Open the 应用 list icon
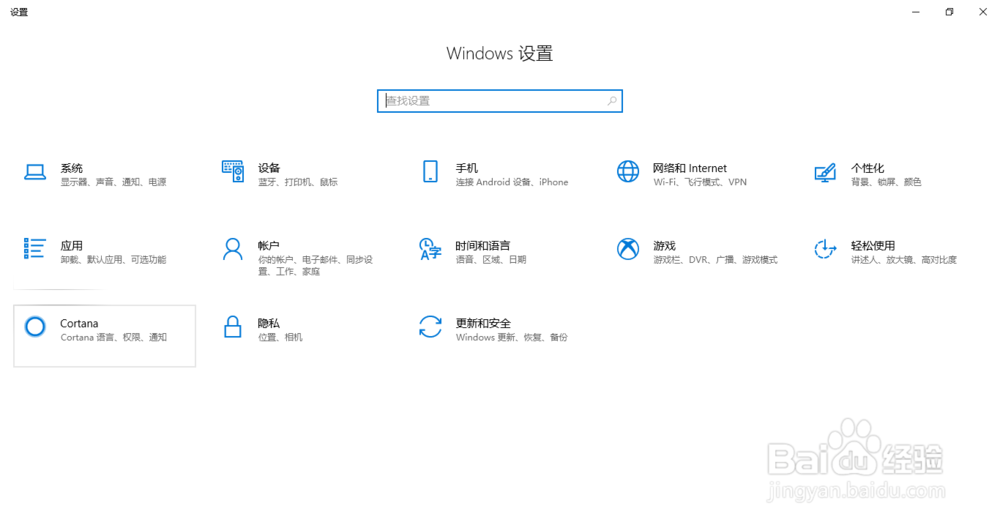Screen dimensions: 1000x525 coord(35,249)
